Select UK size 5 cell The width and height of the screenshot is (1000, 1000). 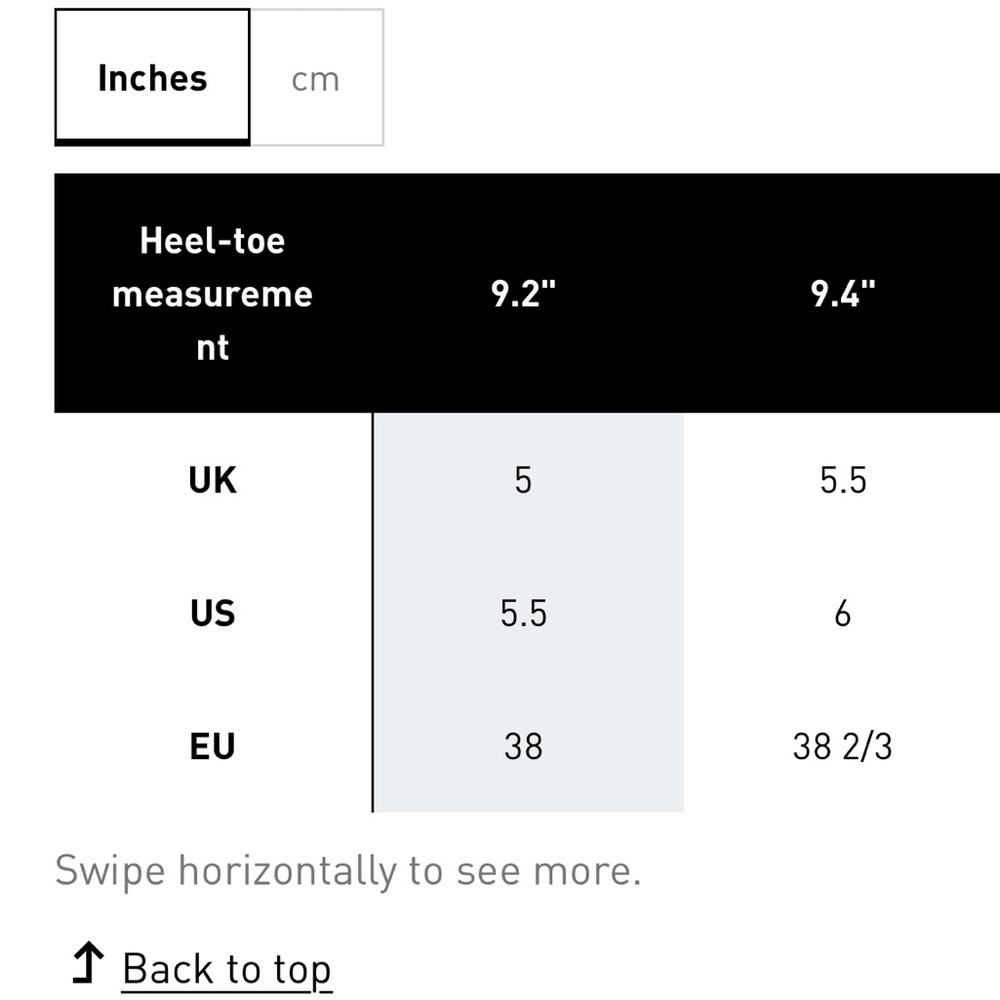coord(528,480)
